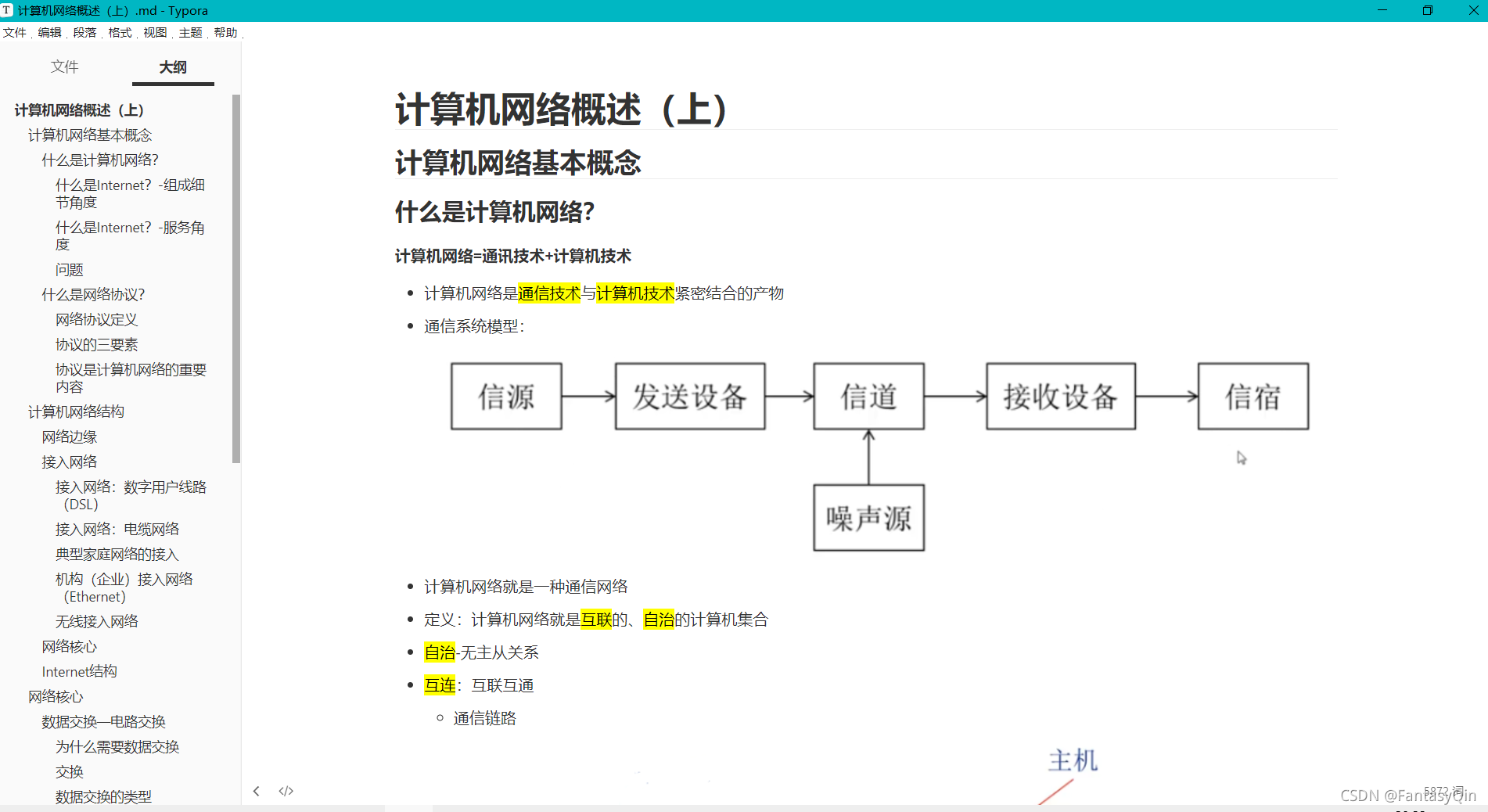Open the 帮助 menu
The image size is (1488, 812).
(225, 33)
